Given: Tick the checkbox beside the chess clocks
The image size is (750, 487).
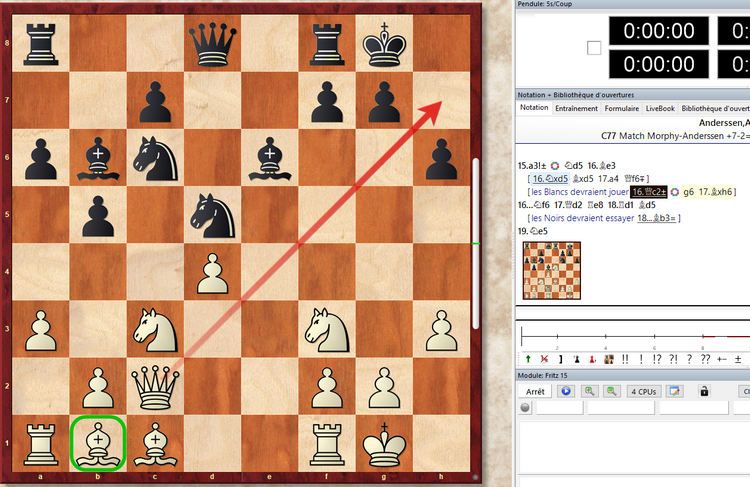Looking at the screenshot, I should click(x=594, y=48).
